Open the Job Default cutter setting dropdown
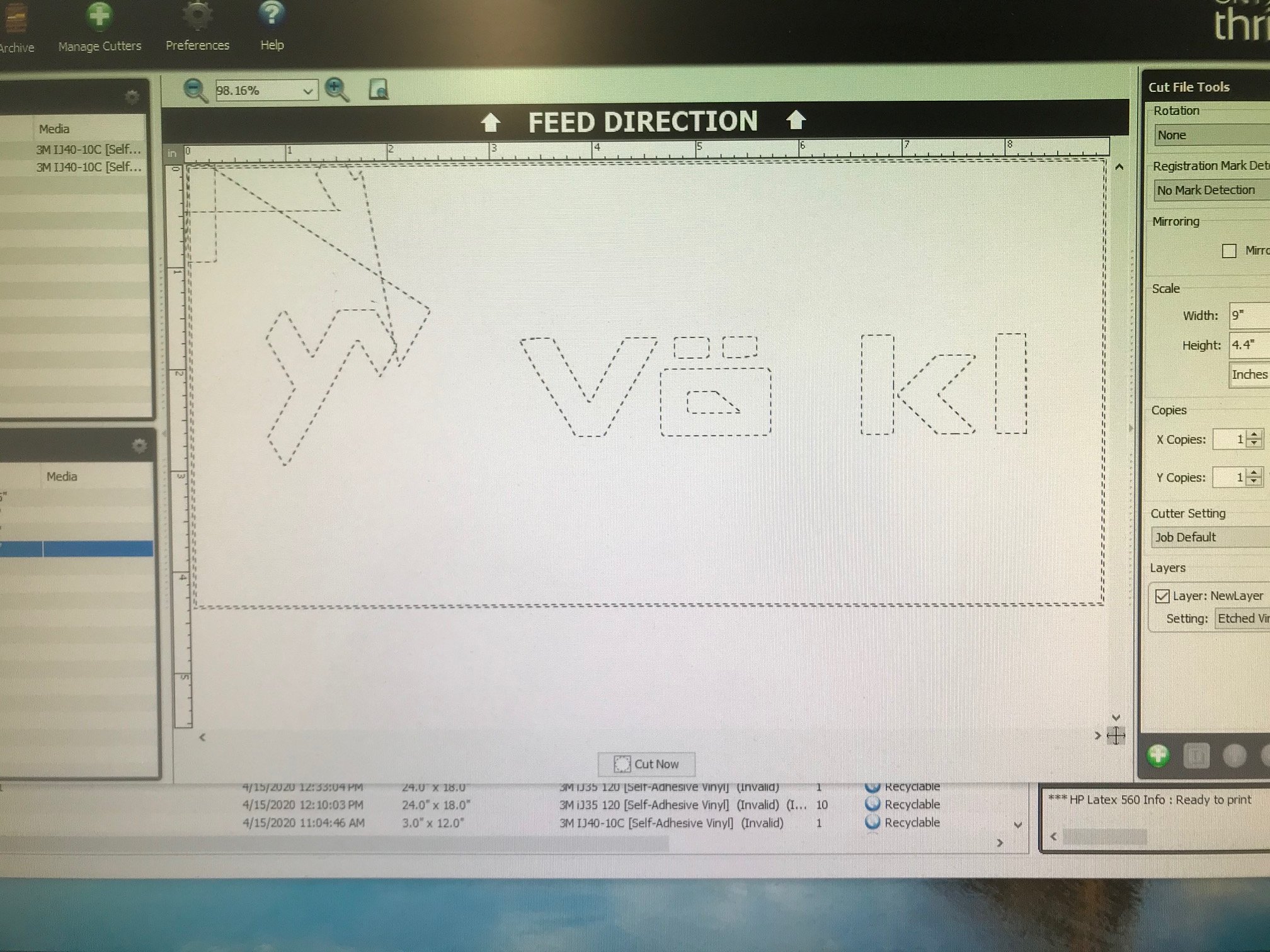 coord(1211,537)
